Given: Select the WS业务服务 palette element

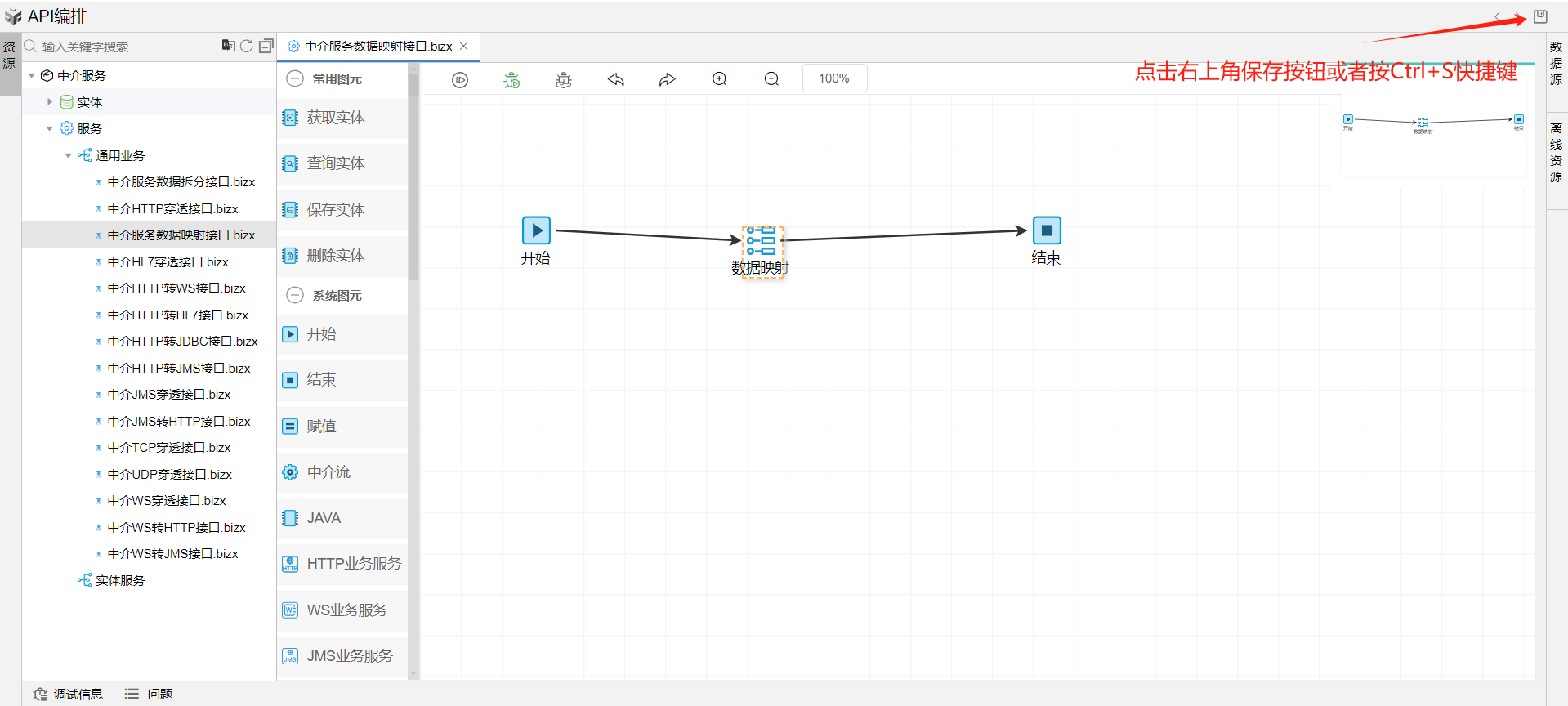Looking at the screenshot, I should (x=342, y=610).
